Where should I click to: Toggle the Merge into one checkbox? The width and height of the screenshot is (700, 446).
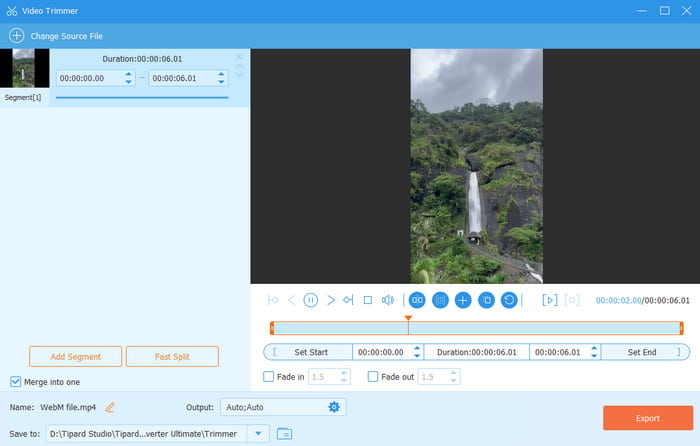click(x=16, y=382)
